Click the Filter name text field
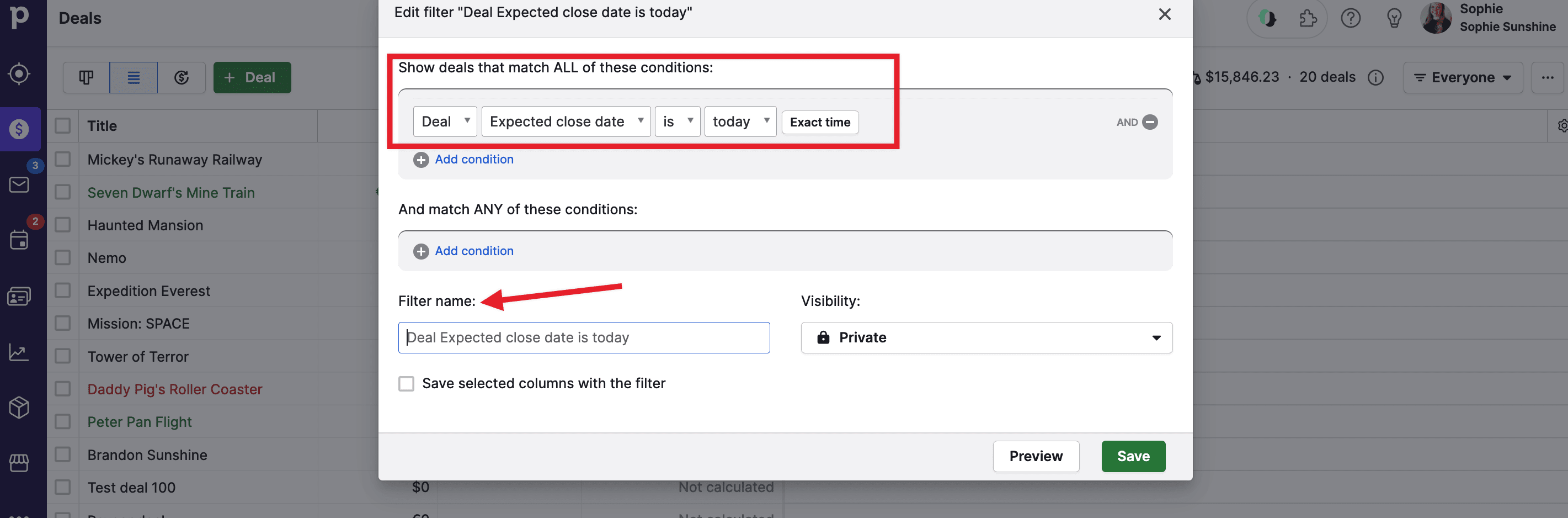The image size is (1568, 518). tap(583, 337)
